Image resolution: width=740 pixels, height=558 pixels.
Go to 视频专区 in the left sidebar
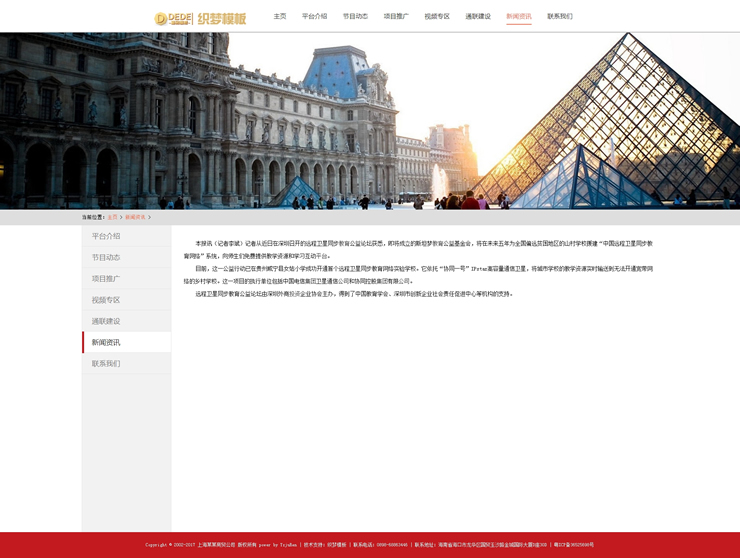coord(106,300)
